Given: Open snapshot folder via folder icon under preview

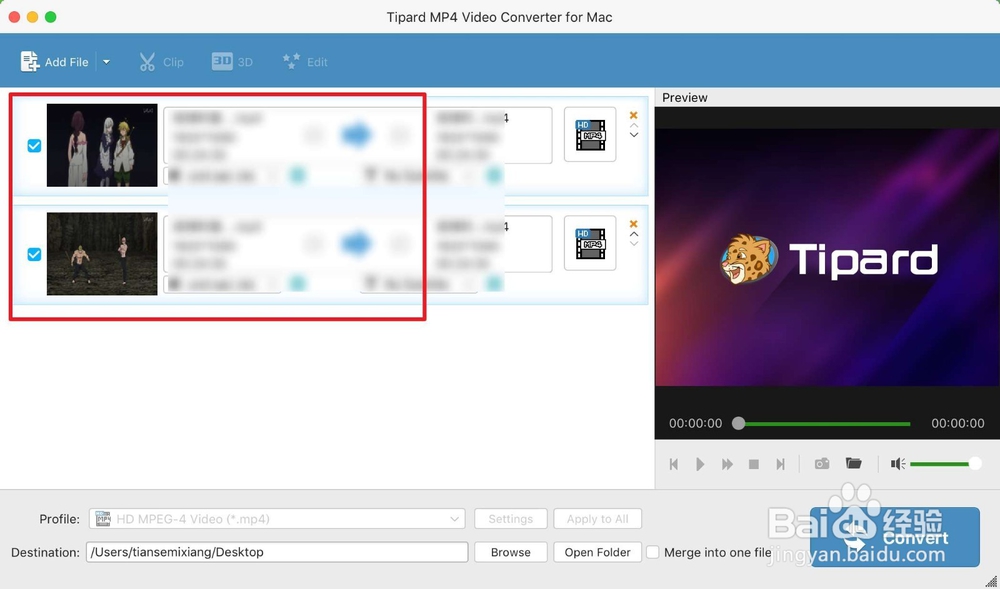Looking at the screenshot, I should (854, 463).
